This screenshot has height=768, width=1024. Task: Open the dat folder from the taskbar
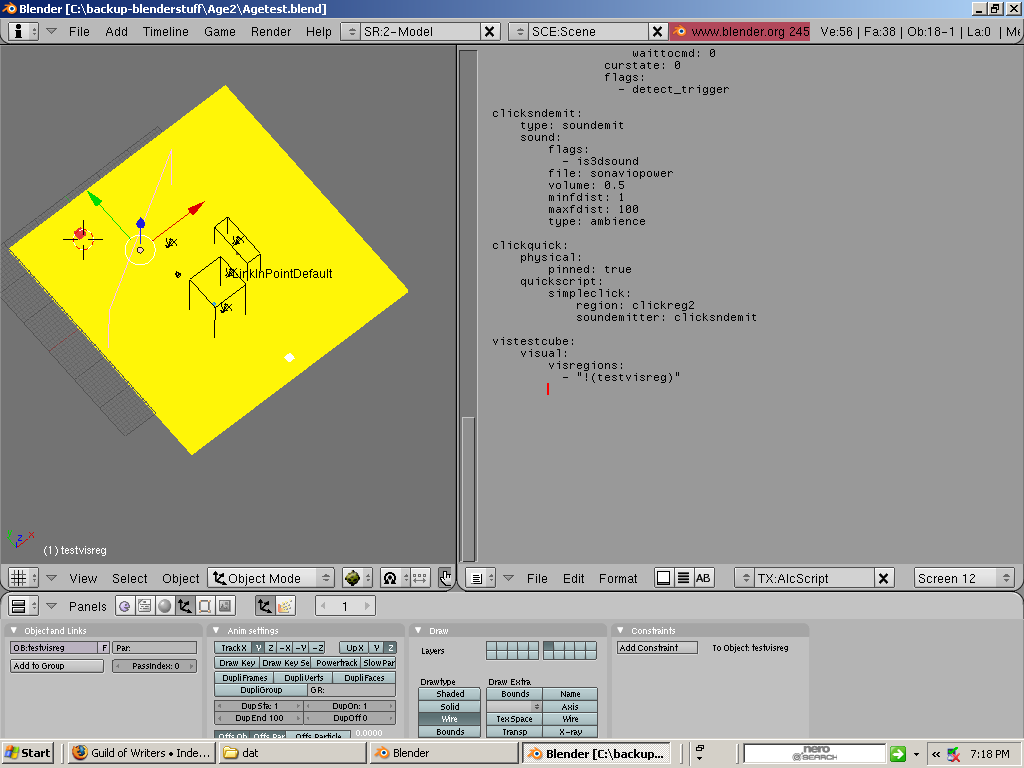pos(294,753)
